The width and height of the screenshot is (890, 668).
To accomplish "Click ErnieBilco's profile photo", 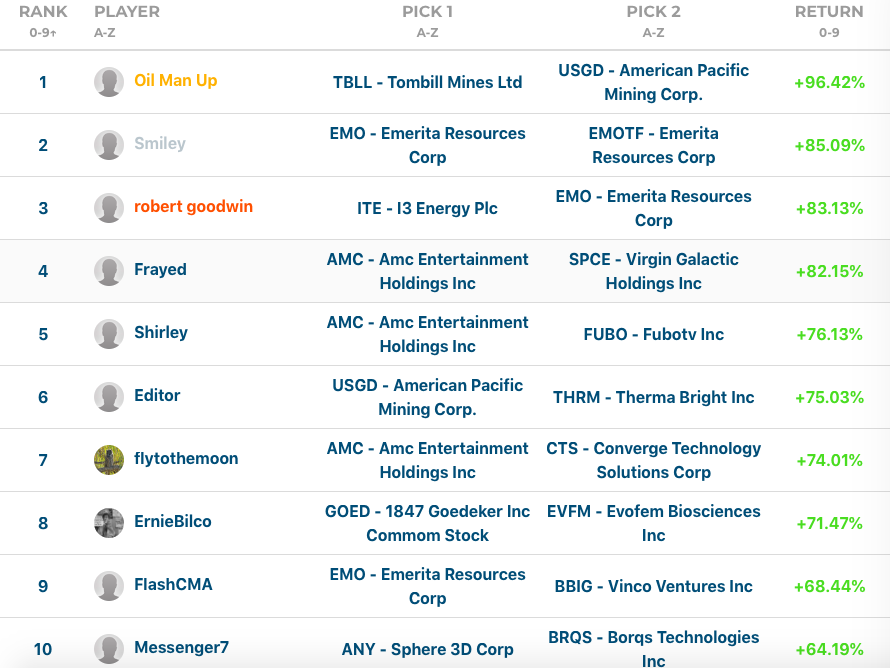I will click(109, 523).
